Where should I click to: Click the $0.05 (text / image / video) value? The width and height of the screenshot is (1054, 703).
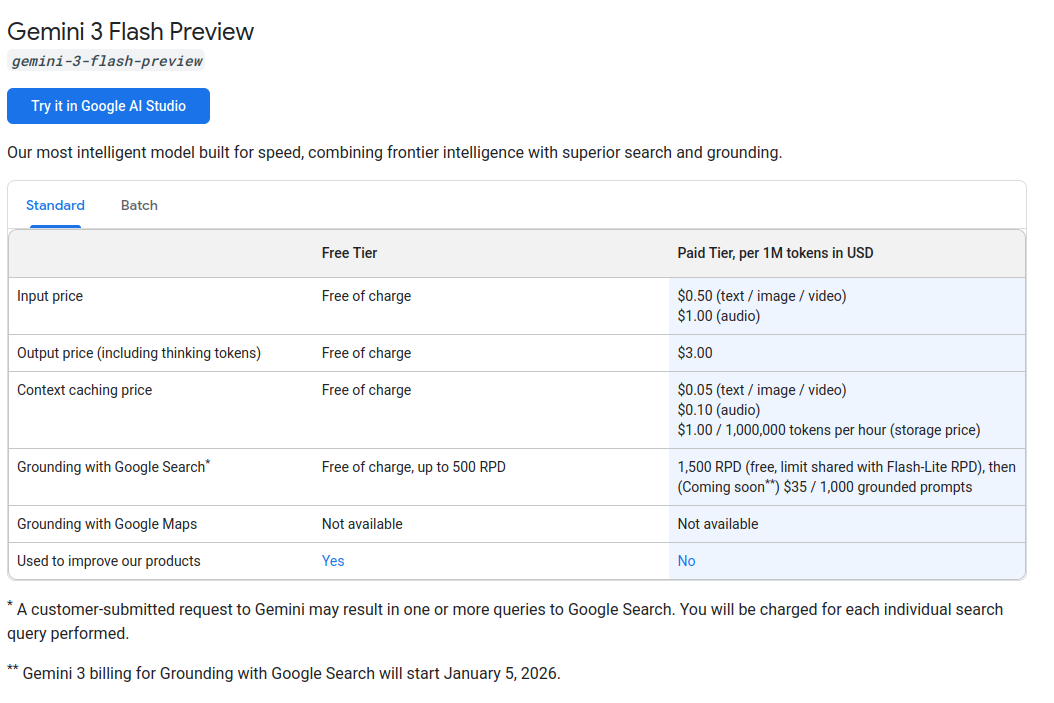(762, 390)
